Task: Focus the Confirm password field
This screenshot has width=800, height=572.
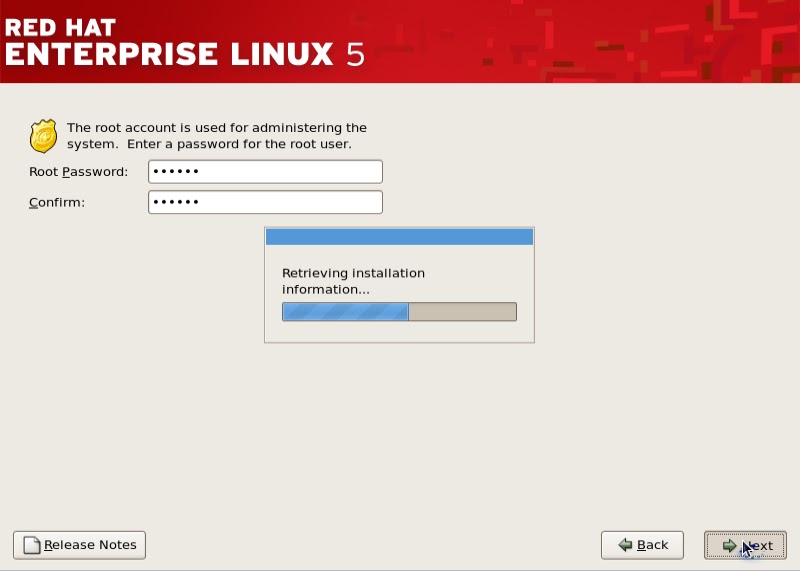Action: (265, 202)
